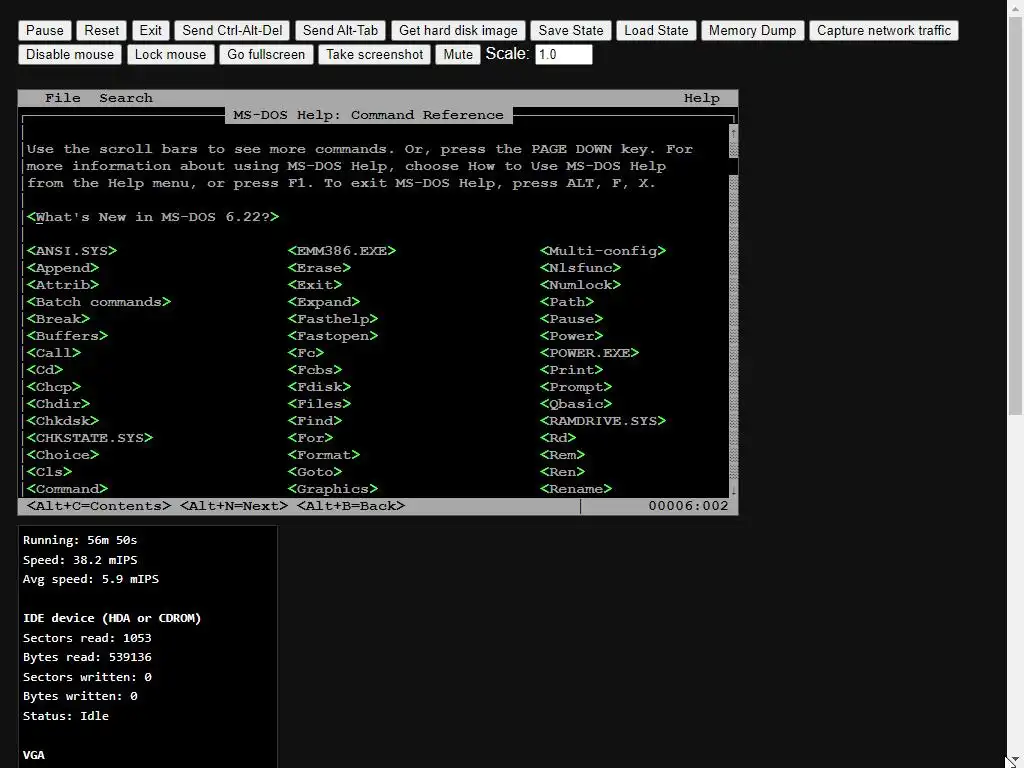The height and width of the screenshot is (768, 1024).
Task: Click Get hard disk image button
Action: 458,31
